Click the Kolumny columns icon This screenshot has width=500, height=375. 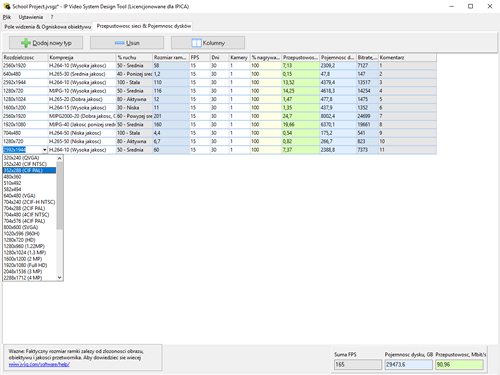[x=196, y=43]
